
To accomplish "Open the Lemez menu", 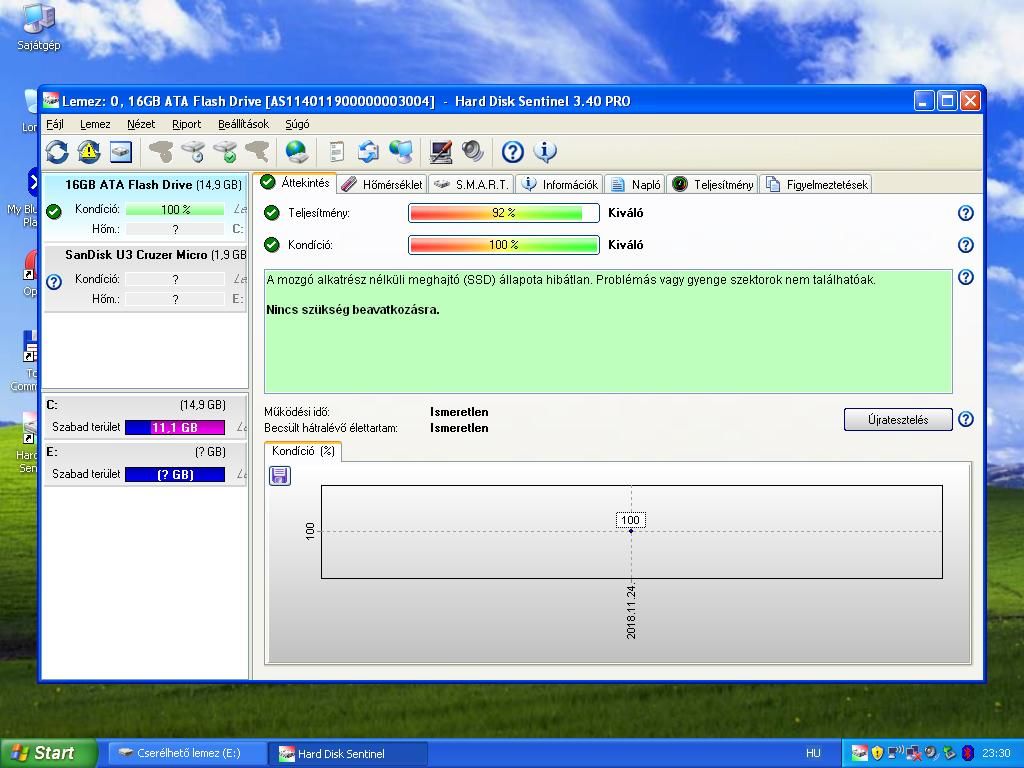I will [x=95, y=124].
